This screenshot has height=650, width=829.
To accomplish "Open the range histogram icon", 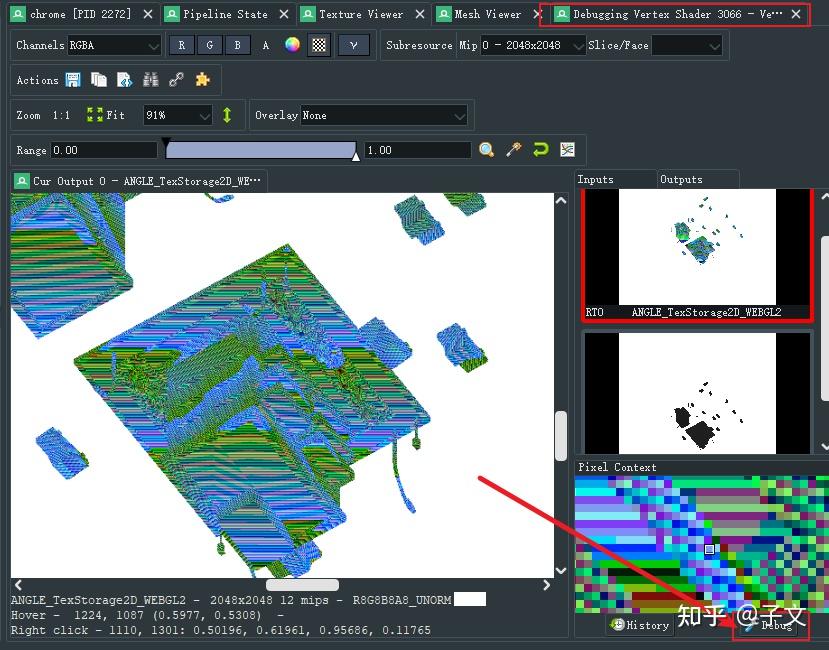I will coord(567,149).
